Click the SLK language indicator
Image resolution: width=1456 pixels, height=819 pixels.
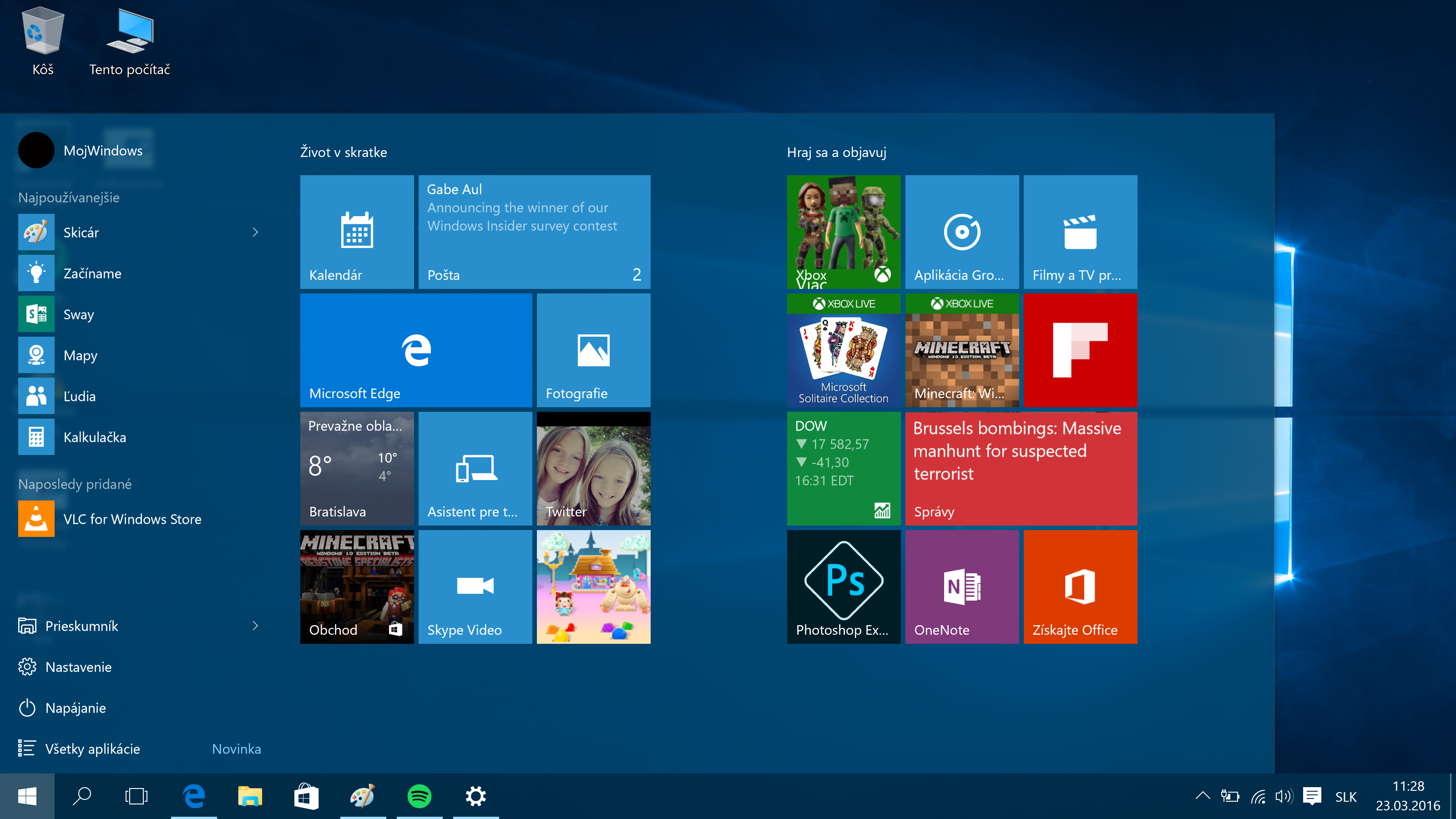click(x=1346, y=797)
